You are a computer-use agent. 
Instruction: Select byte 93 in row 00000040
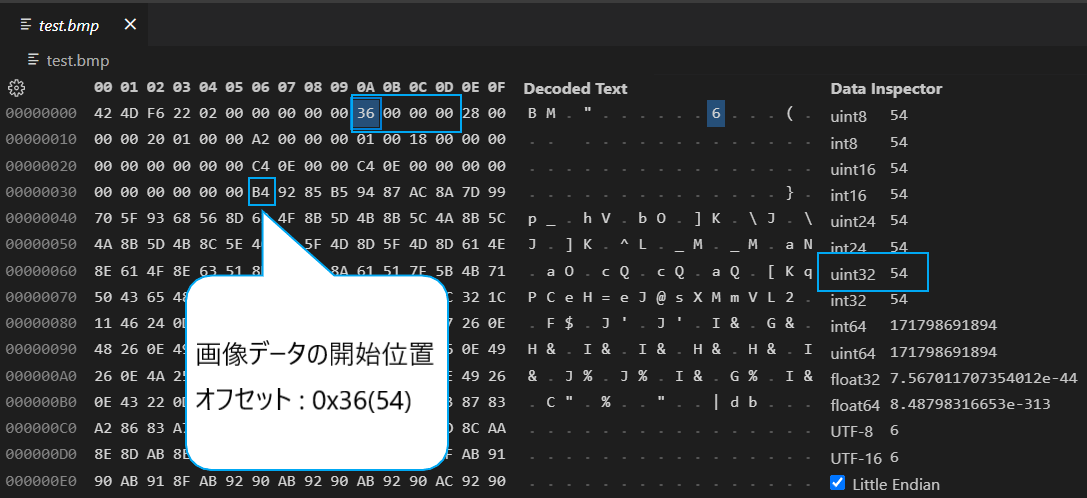(155, 218)
